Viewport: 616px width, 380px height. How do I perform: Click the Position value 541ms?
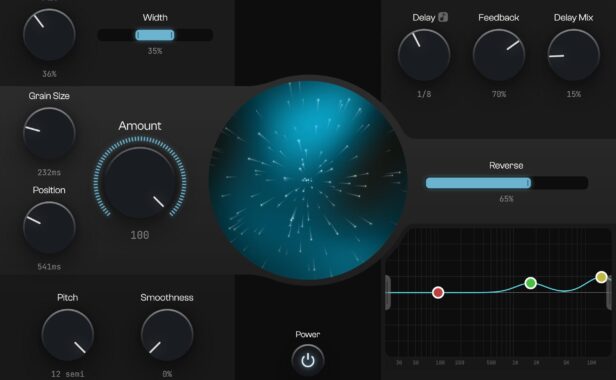[49, 267]
